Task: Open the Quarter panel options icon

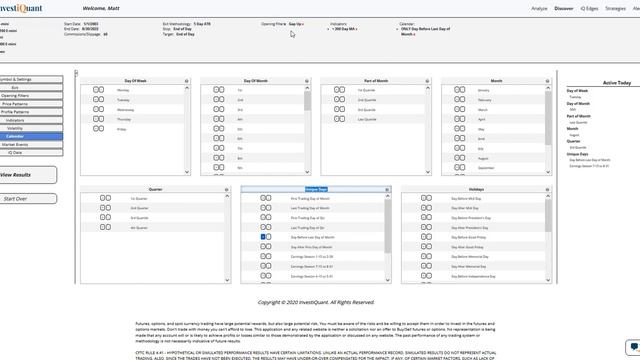Action: [227, 189]
